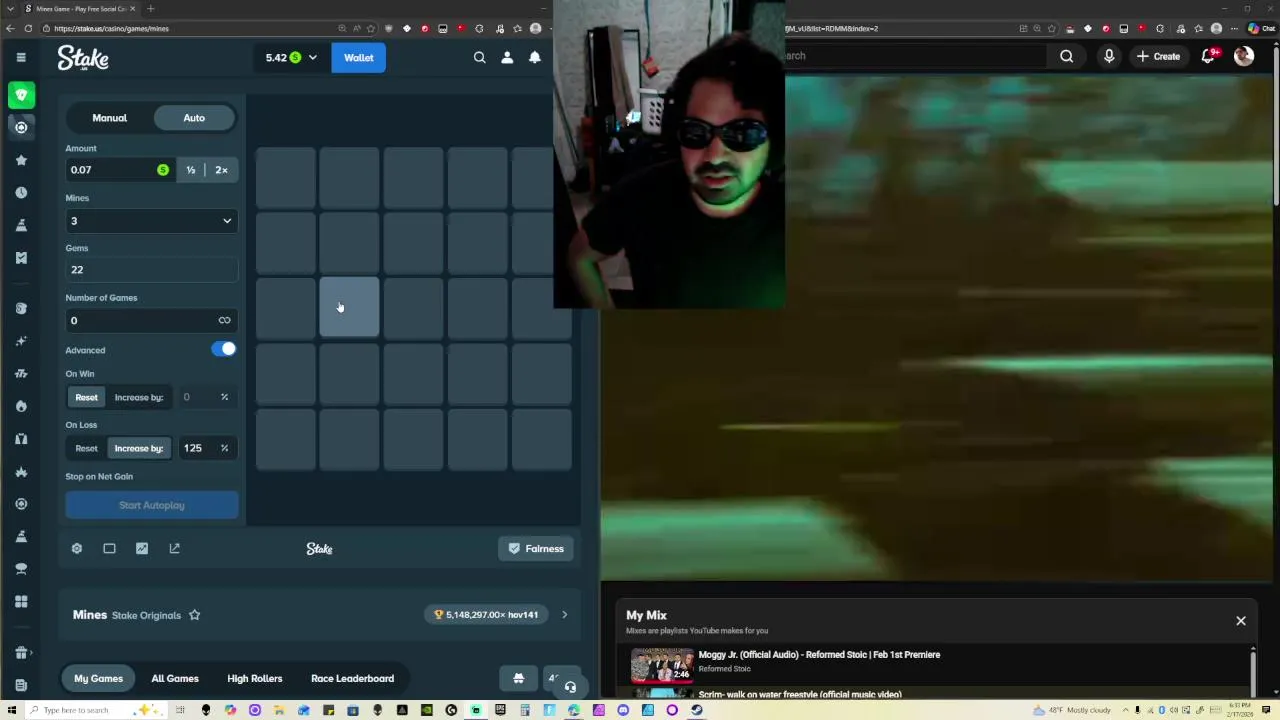This screenshot has width=1280, height=720.
Task: Click Start Autoplay button
Action: click(x=152, y=505)
